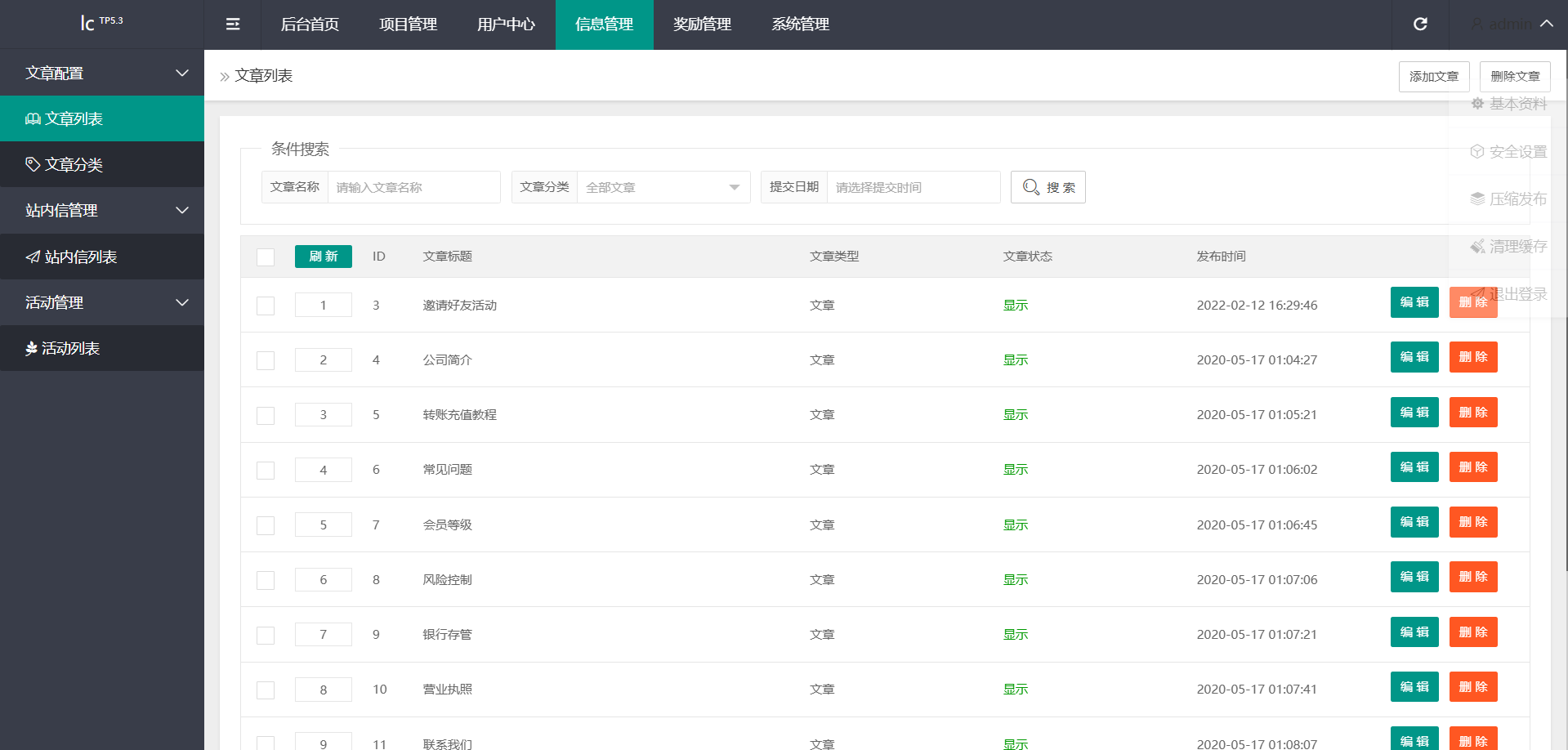Click the 添加文章 button
Screen dimensions: 1568x750
1433,77
